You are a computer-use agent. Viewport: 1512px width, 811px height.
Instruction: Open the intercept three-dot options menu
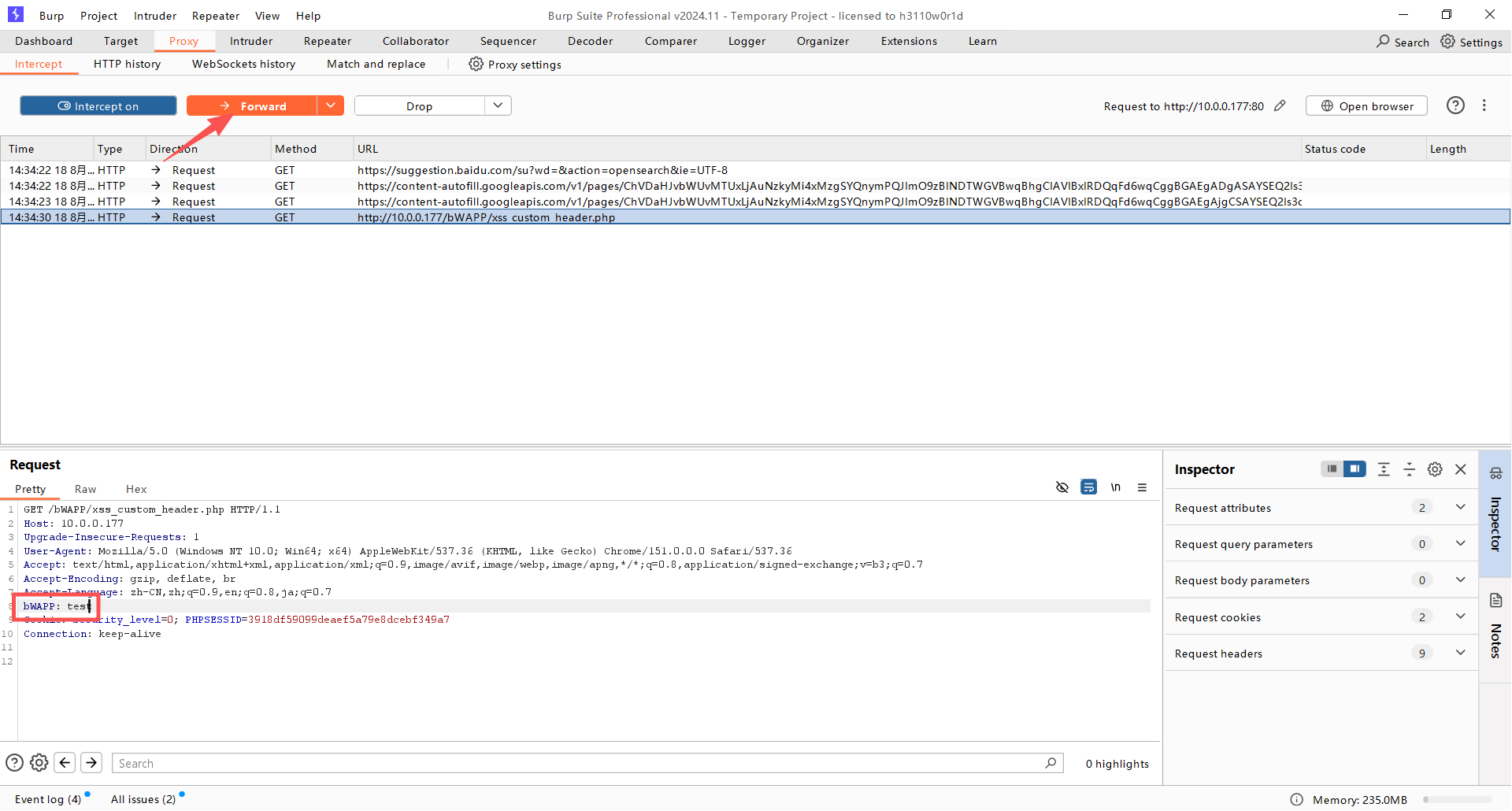coord(1484,105)
